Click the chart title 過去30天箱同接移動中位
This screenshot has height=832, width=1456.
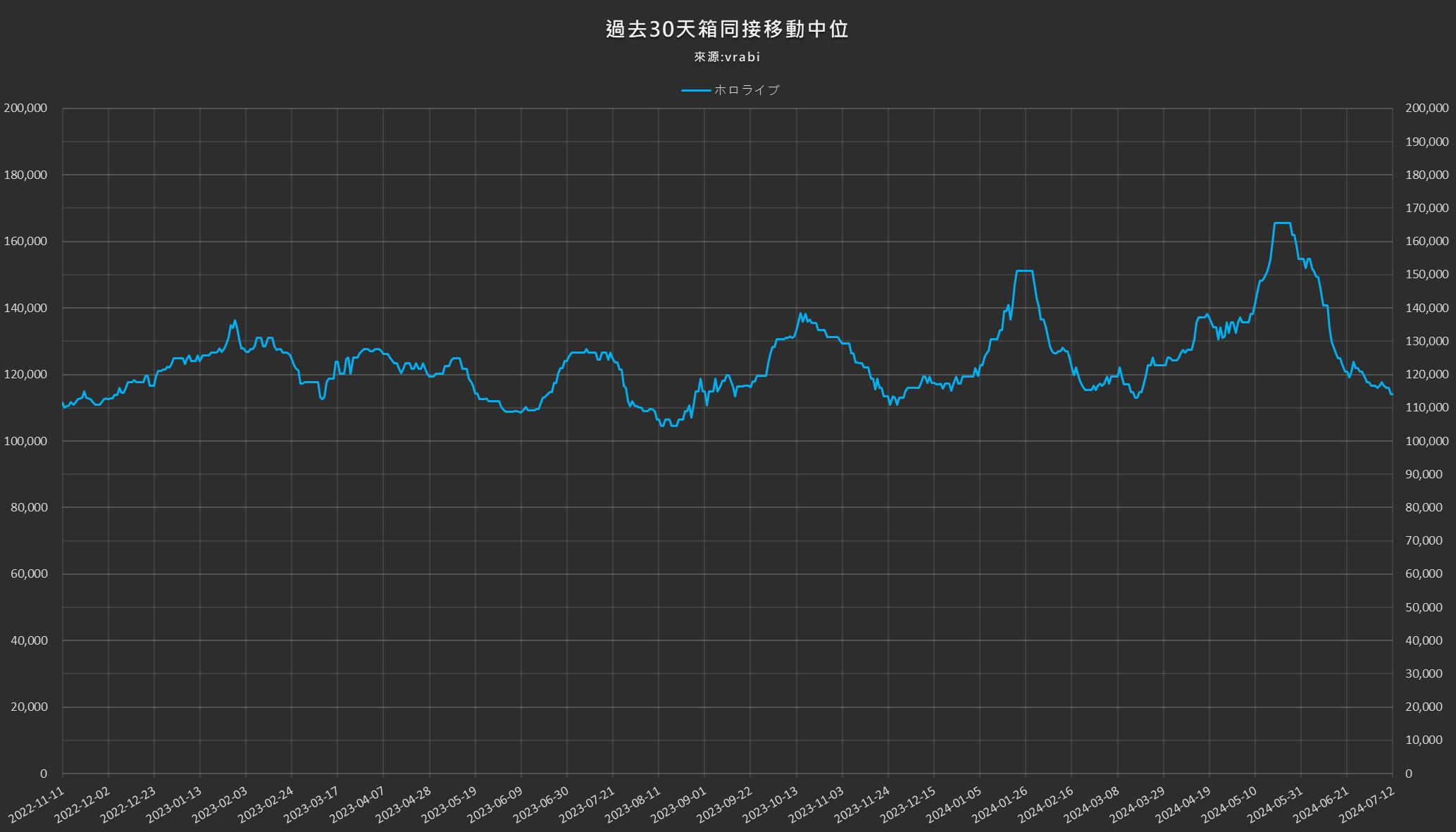click(x=727, y=29)
